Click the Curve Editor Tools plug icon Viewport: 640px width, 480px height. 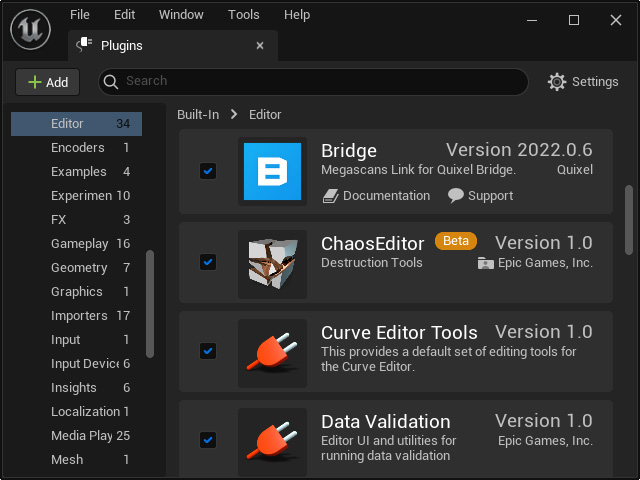[272, 353]
